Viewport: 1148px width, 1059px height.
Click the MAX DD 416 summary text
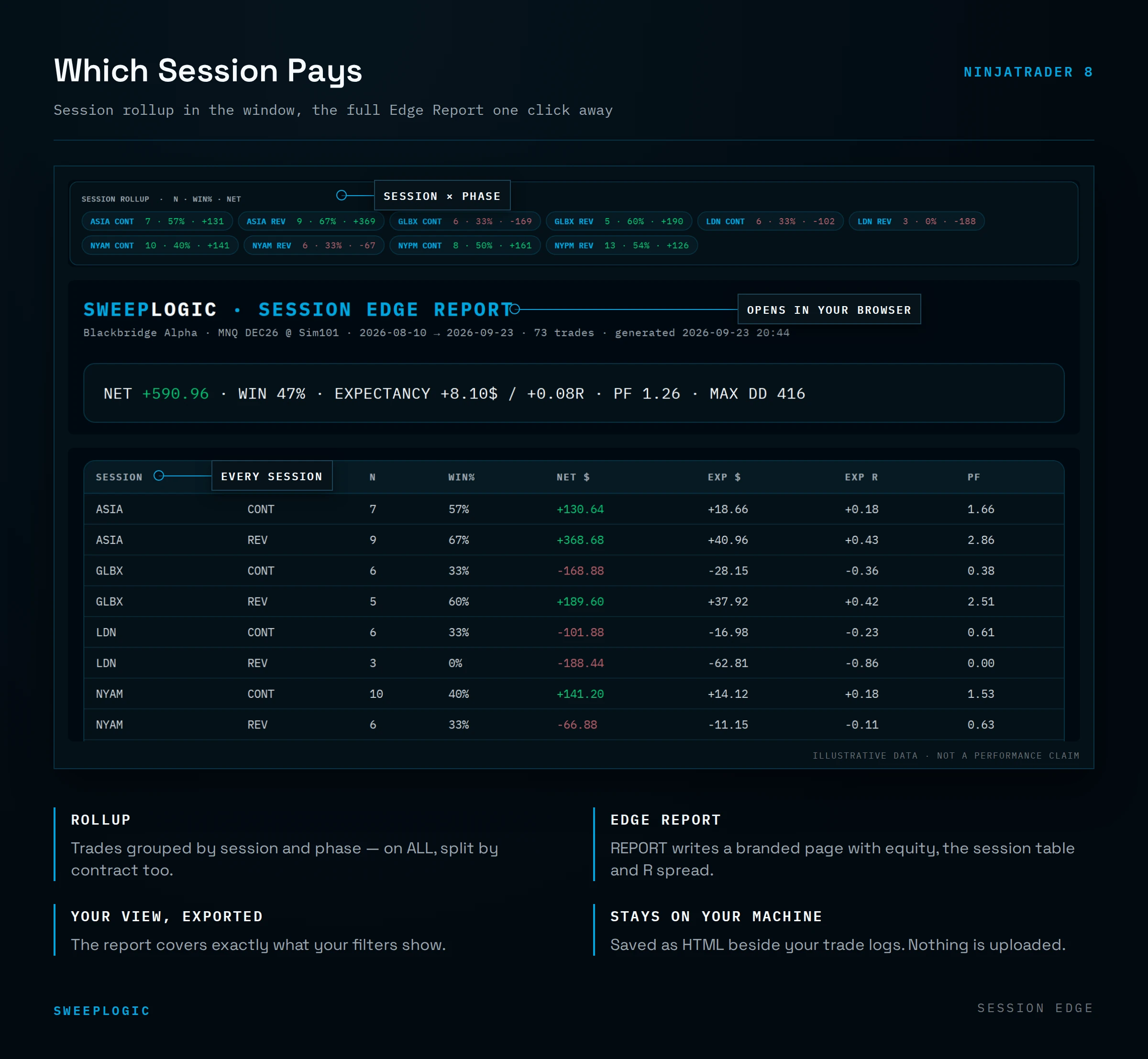757,394
